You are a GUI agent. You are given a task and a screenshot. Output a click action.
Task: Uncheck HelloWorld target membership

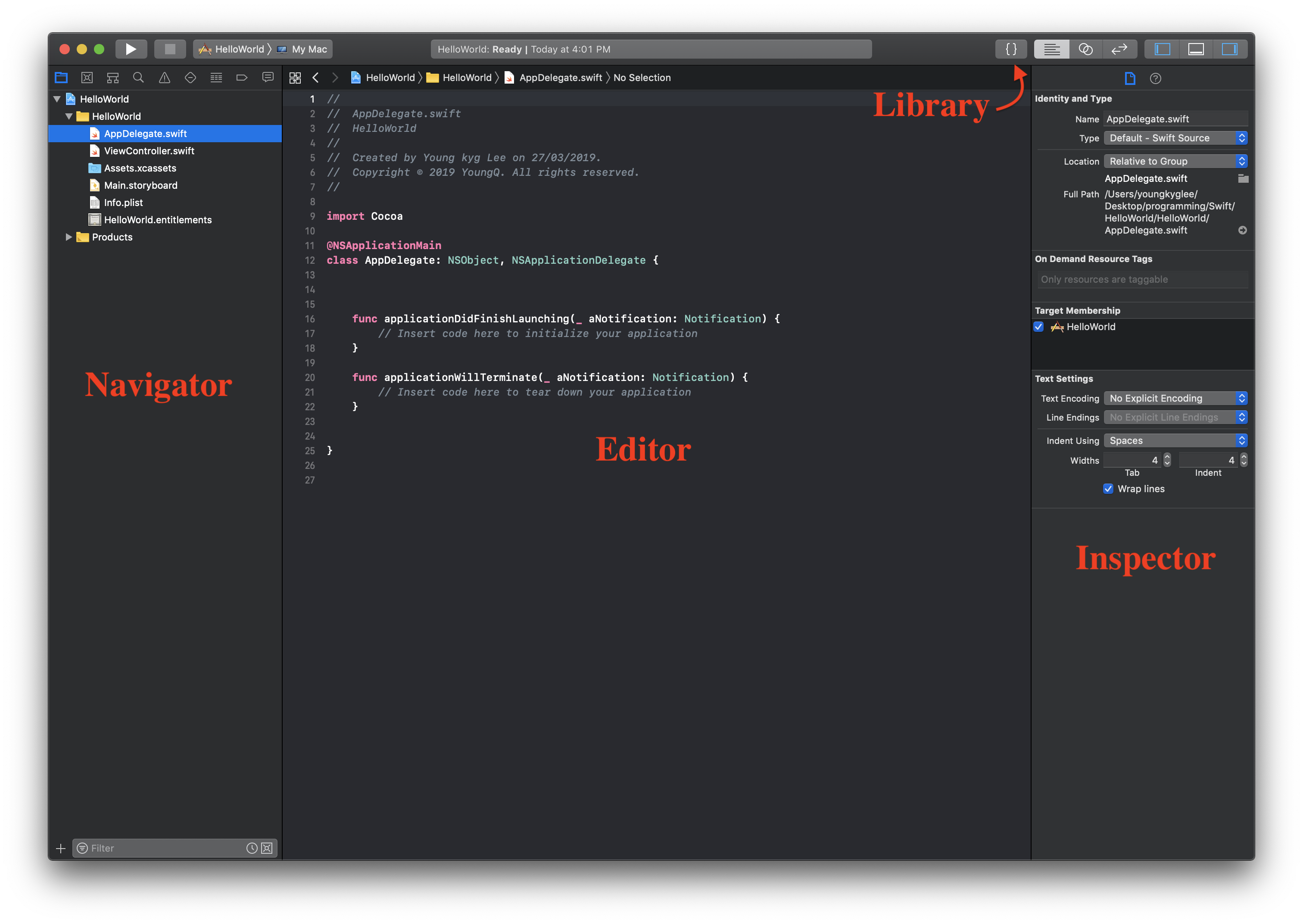pyautogui.click(x=1038, y=327)
